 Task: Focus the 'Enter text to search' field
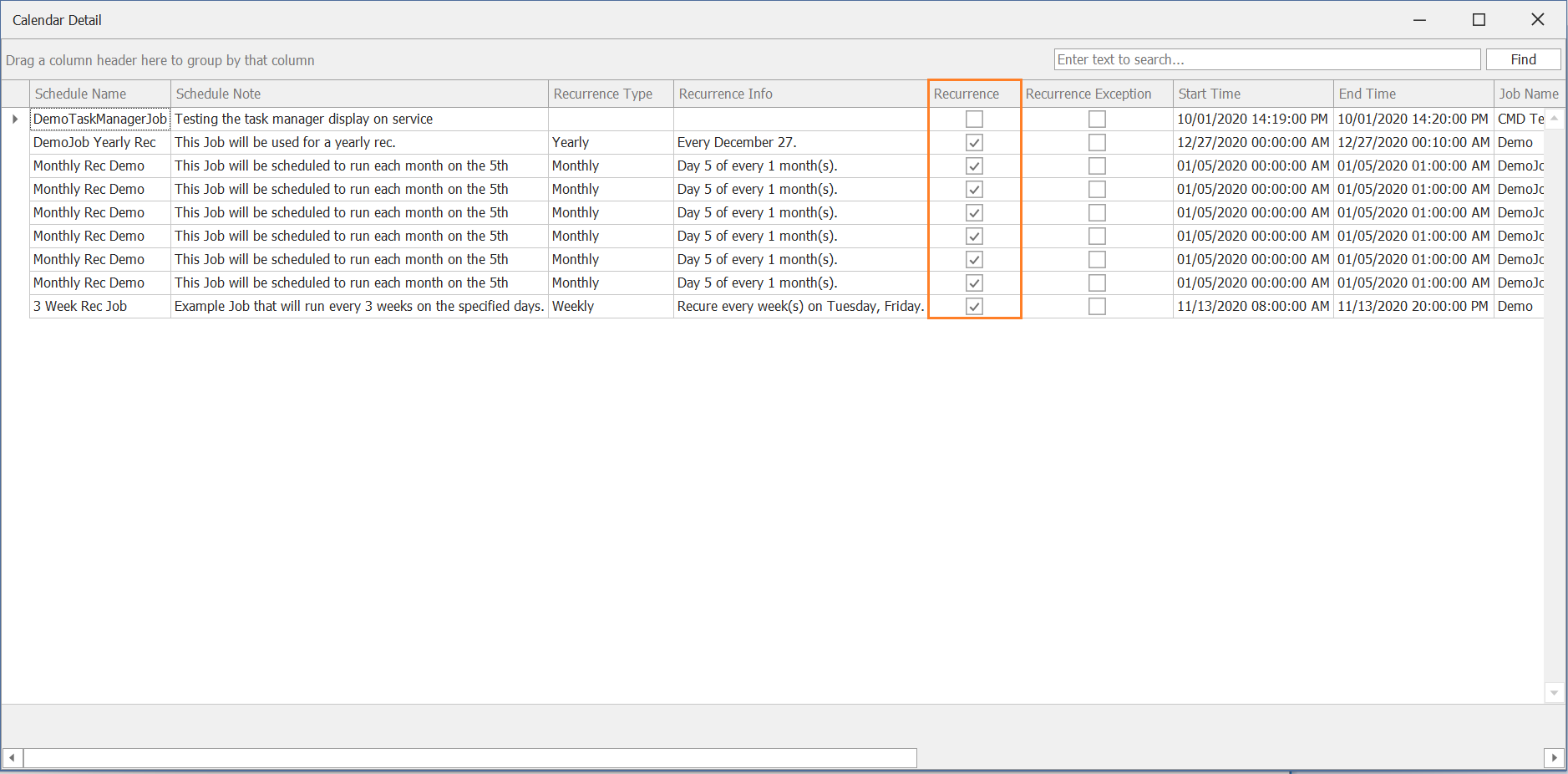(1266, 59)
